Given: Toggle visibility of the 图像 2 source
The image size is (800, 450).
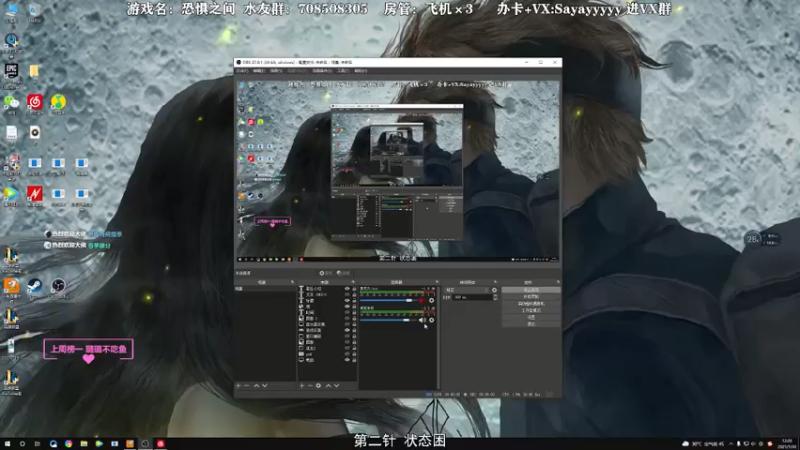Looking at the screenshot, I should coord(347,318).
